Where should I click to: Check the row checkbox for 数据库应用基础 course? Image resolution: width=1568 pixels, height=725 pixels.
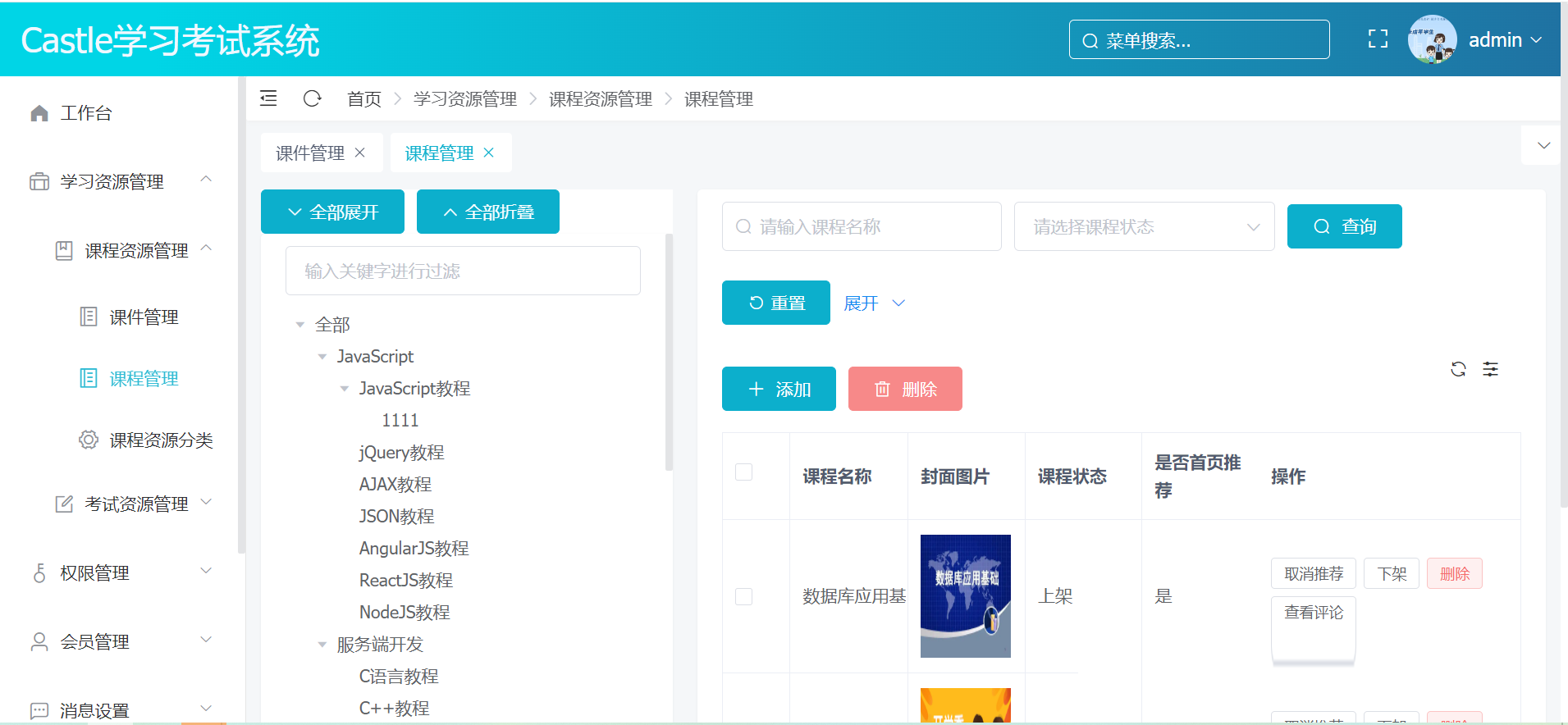743,596
